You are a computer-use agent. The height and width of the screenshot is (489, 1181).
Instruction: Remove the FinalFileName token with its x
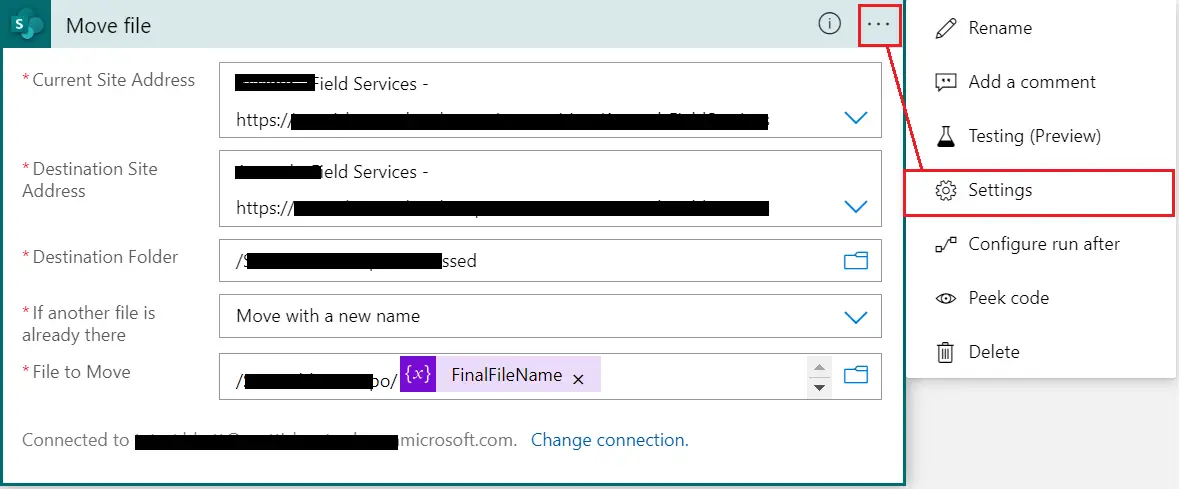(578, 378)
